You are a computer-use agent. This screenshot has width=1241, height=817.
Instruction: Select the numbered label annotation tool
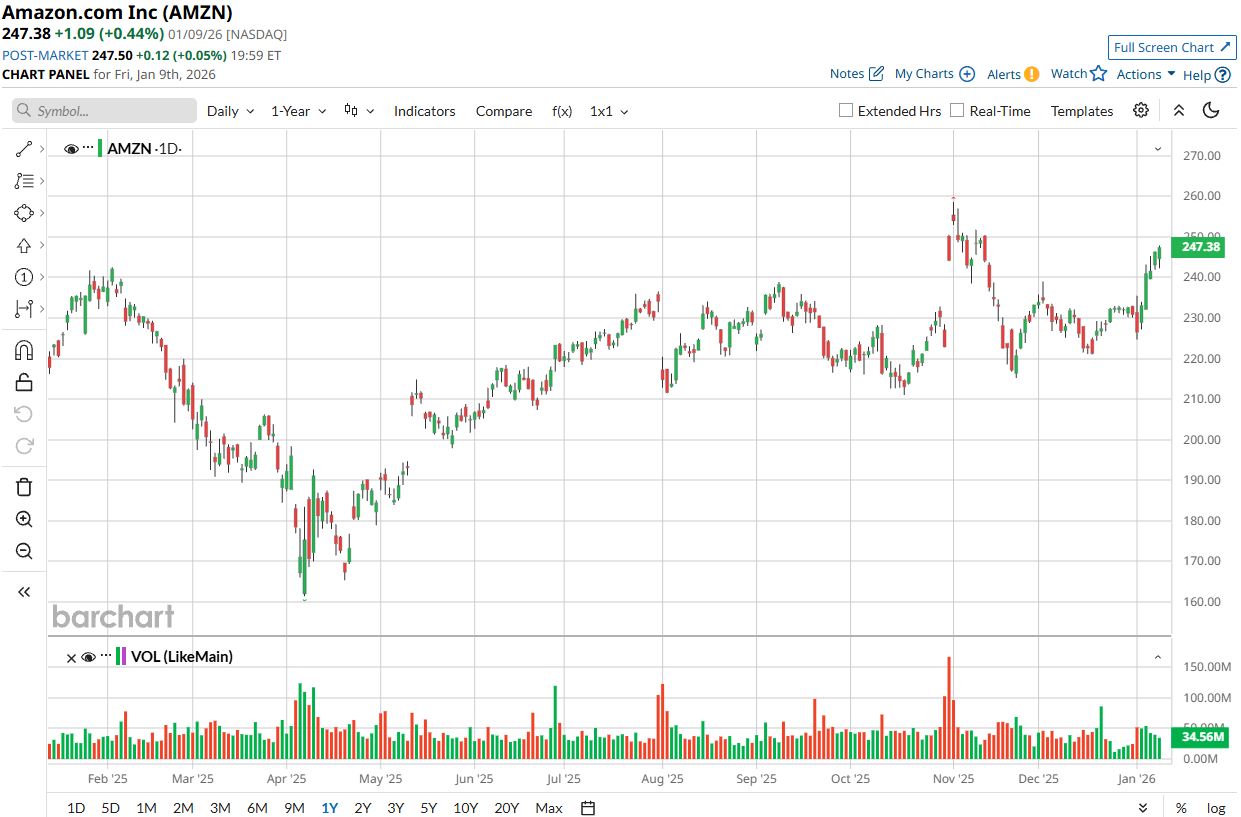point(24,277)
